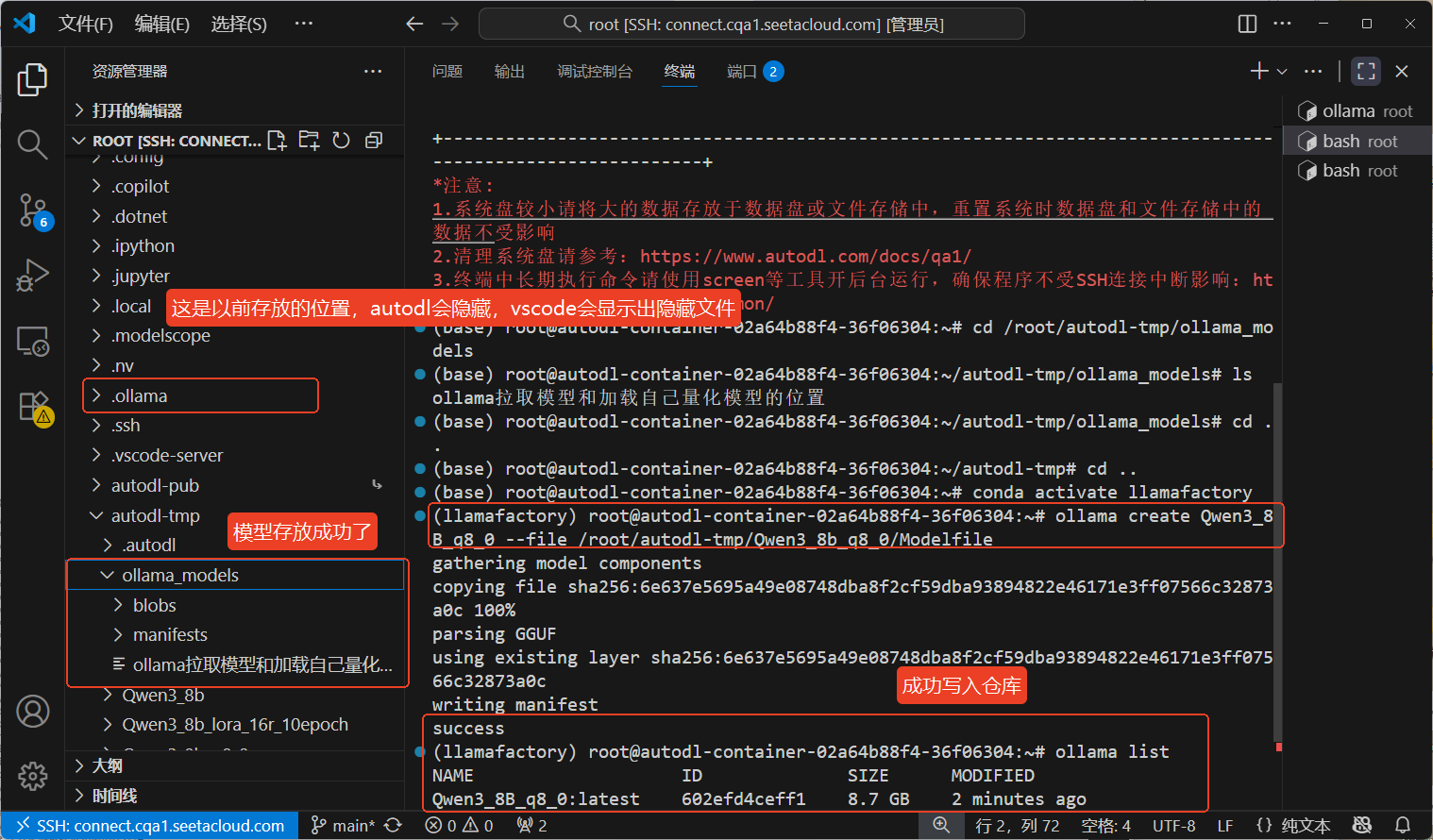Click the New File icon in explorer header

tap(277, 141)
